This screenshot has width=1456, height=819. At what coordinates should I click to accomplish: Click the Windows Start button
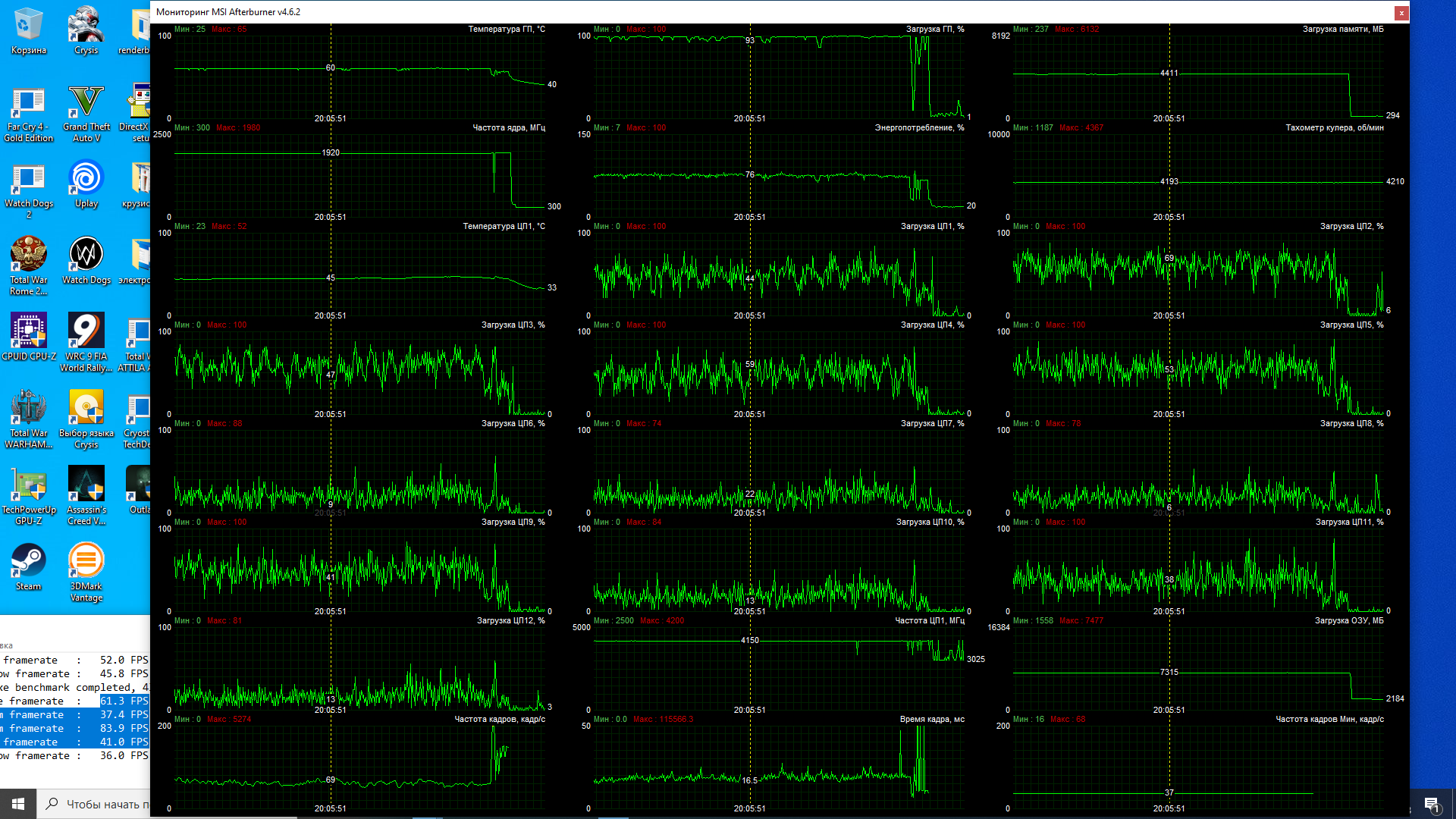(x=18, y=803)
